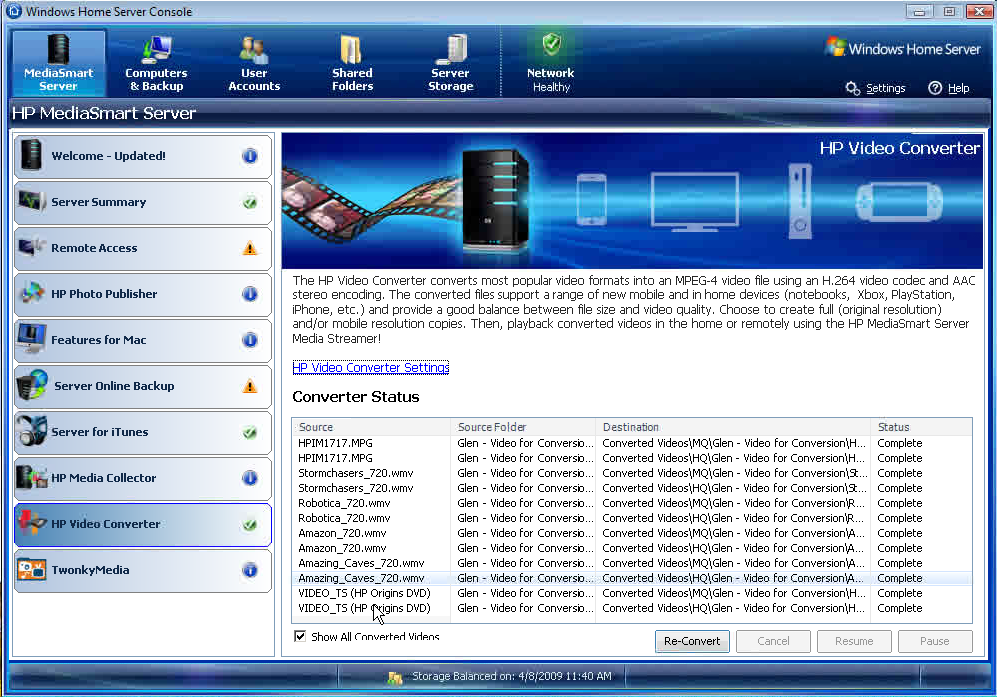Select the first HPIM1717.MPG row
The height and width of the screenshot is (697, 997).
(632, 443)
